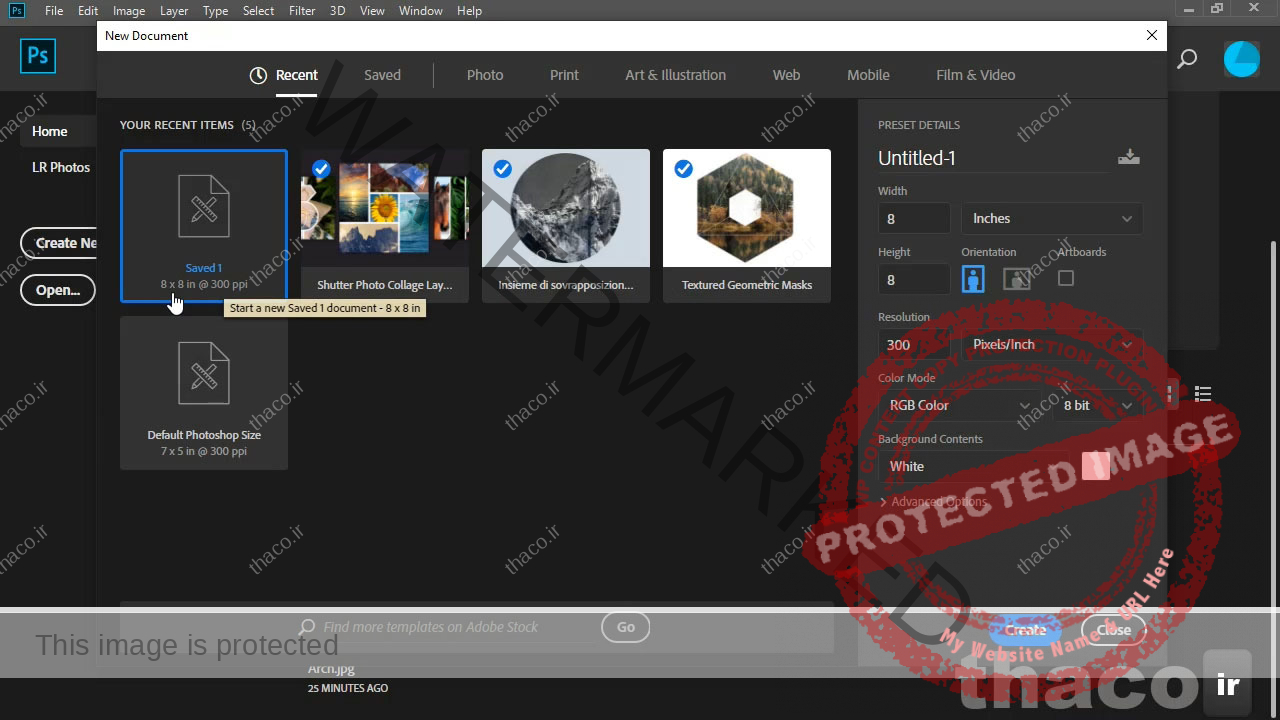The height and width of the screenshot is (720, 1280).
Task: Switch to the Mobile tab
Action: 868,75
